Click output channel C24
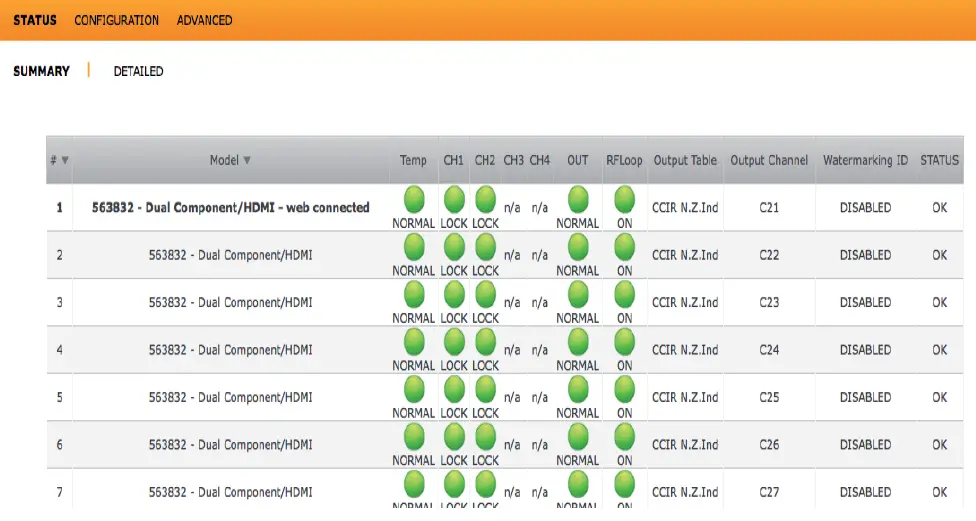The height and width of the screenshot is (521, 976). coord(769,350)
